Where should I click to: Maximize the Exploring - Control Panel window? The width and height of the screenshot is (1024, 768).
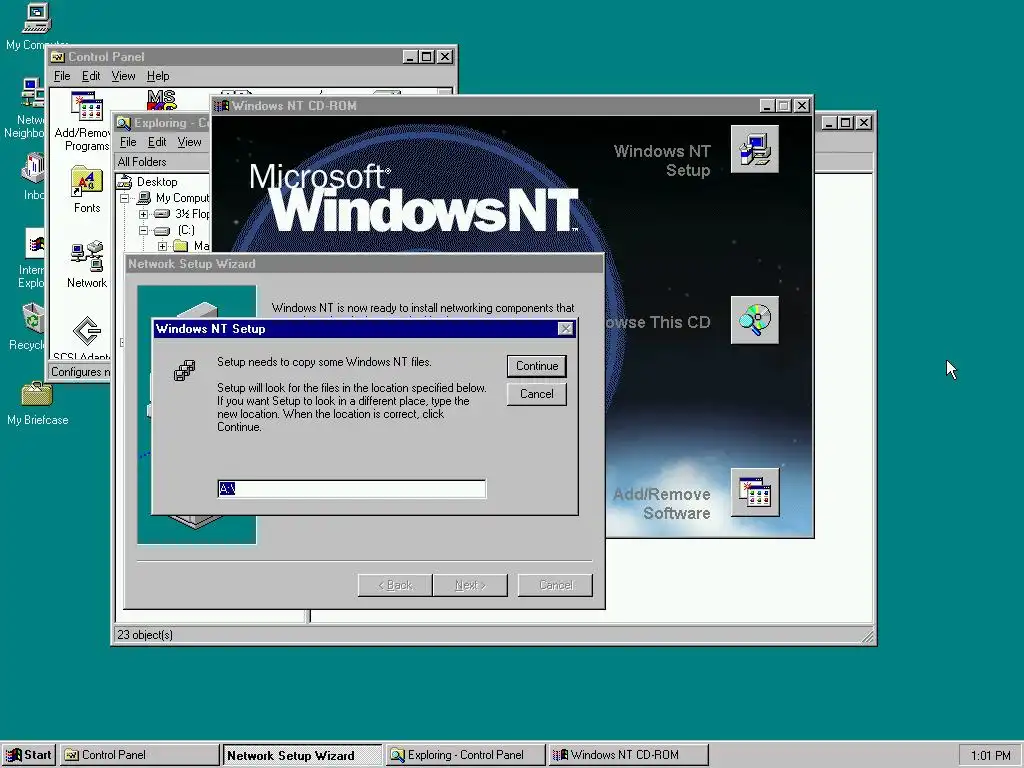[845, 122]
